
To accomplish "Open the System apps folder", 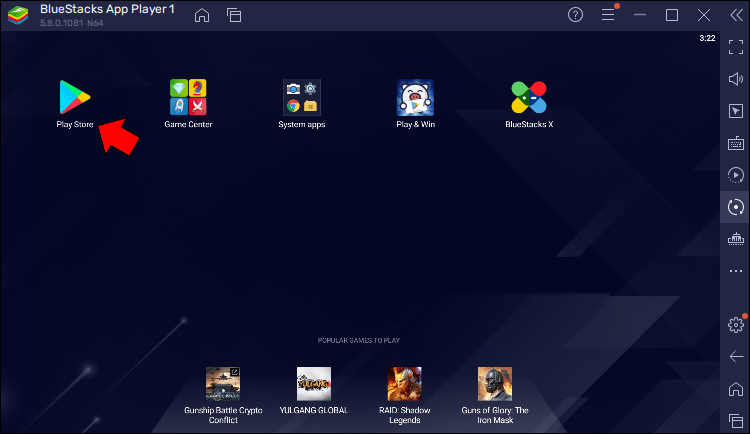I will click(x=301, y=97).
